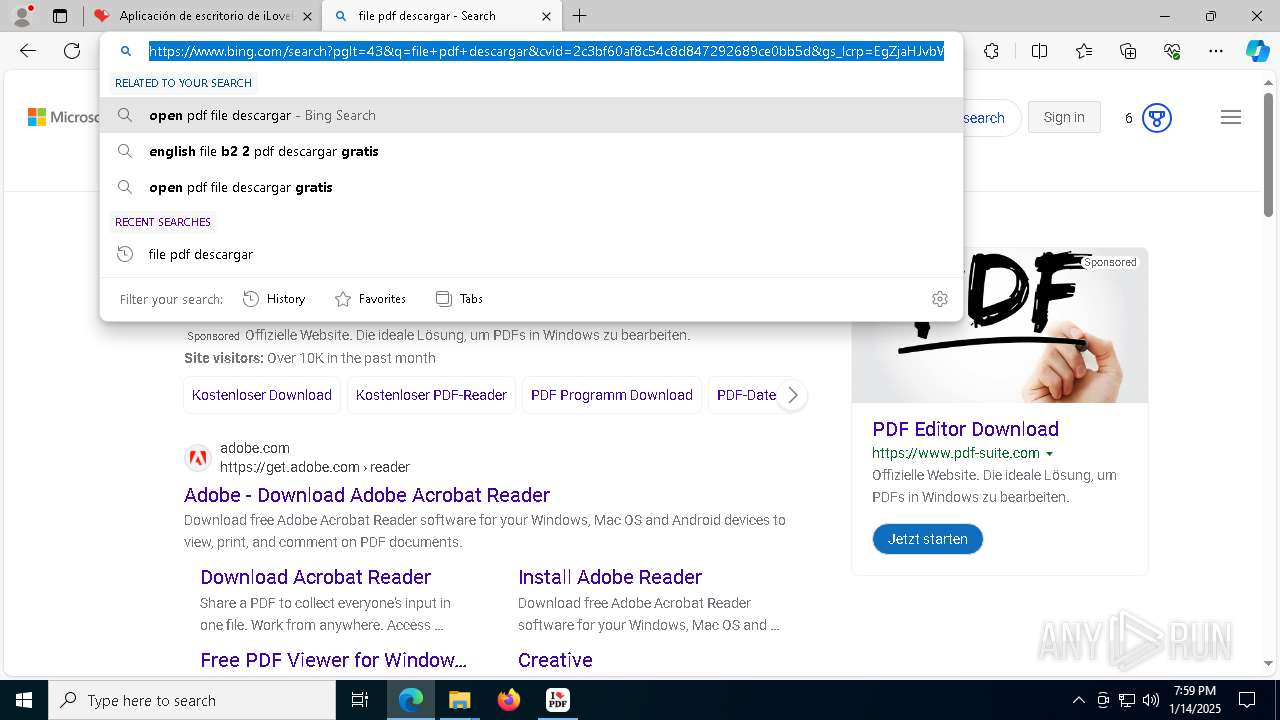Image resolution: width=1280 pixels, height=720 pixels.
Task: Click Jetzt starten button
Action: pyautogui.click(x=928, y=539)
